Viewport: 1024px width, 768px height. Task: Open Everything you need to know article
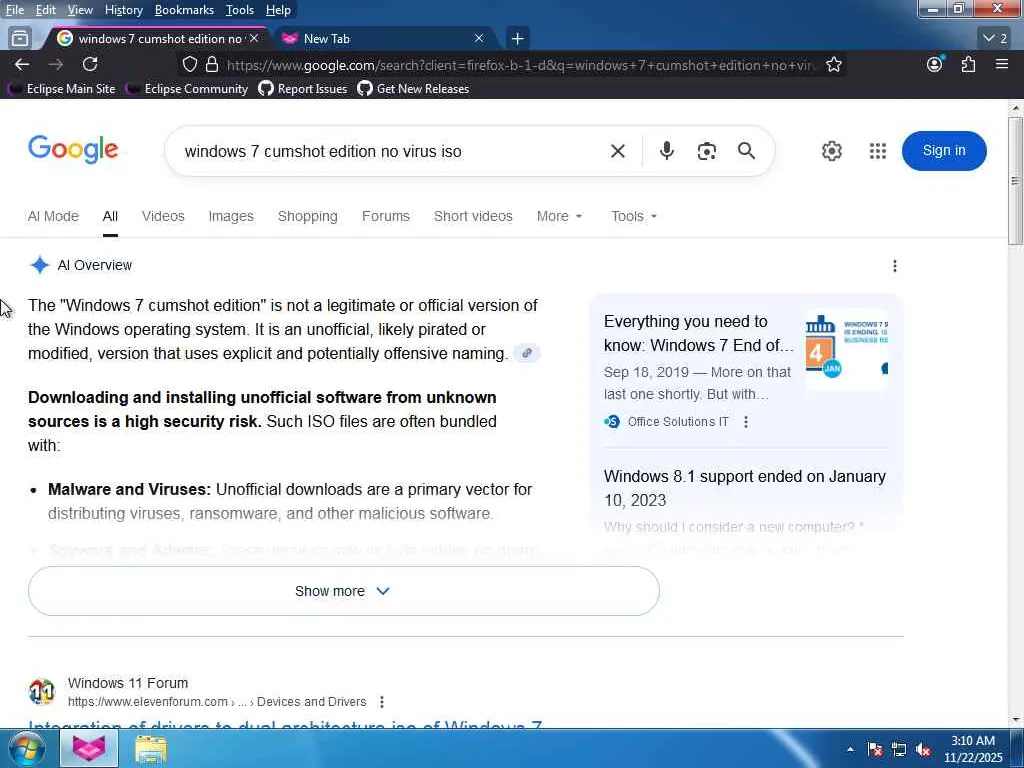point(699,333)
